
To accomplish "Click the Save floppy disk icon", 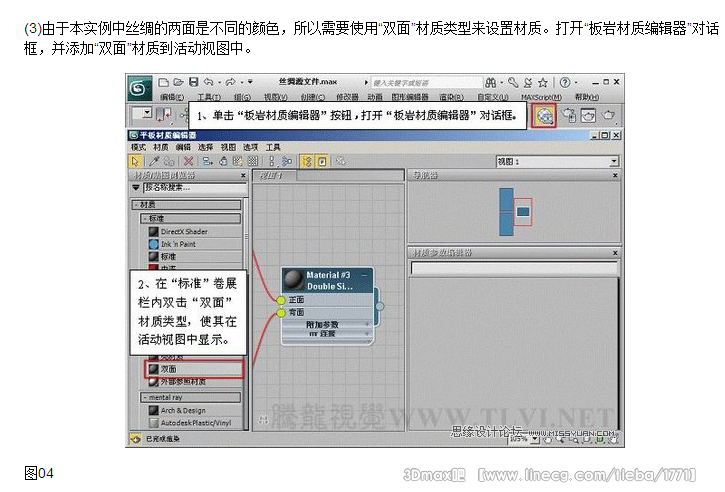I will (194, 82).
